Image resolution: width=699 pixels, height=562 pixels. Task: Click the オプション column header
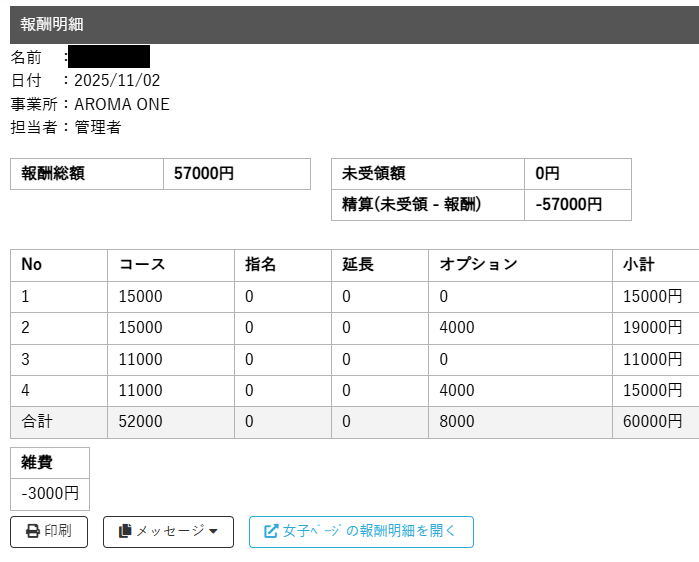(x=478, y=265)
